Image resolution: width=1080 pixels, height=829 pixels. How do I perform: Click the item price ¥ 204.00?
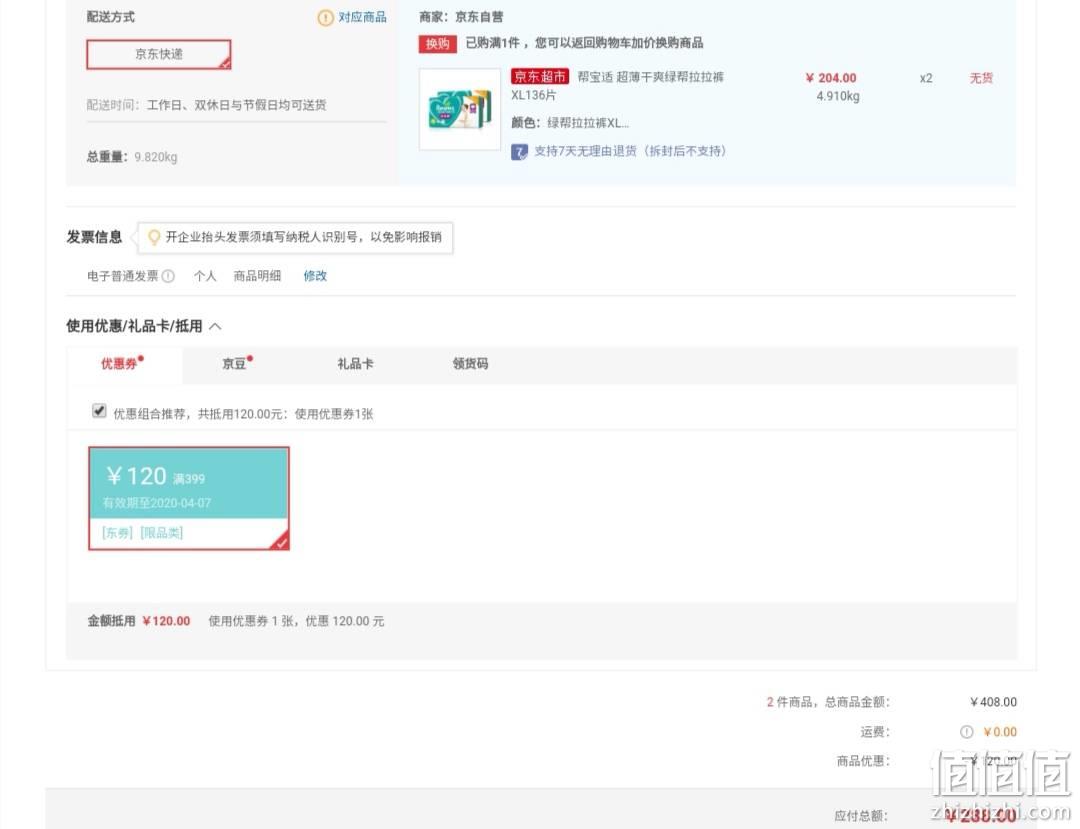pyautogui.click(x=831, y=78)
